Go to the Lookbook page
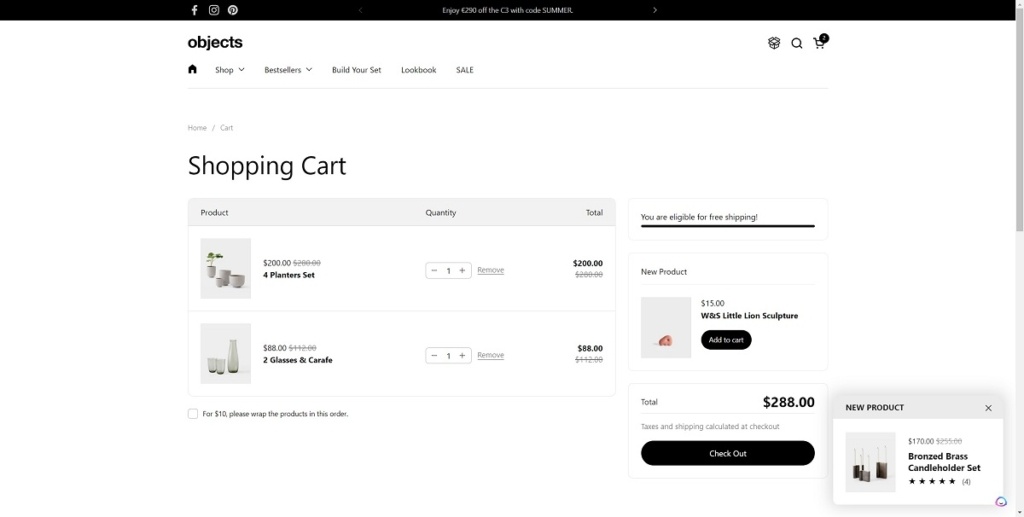This screenshot has height=517, width=1024. 419,70
